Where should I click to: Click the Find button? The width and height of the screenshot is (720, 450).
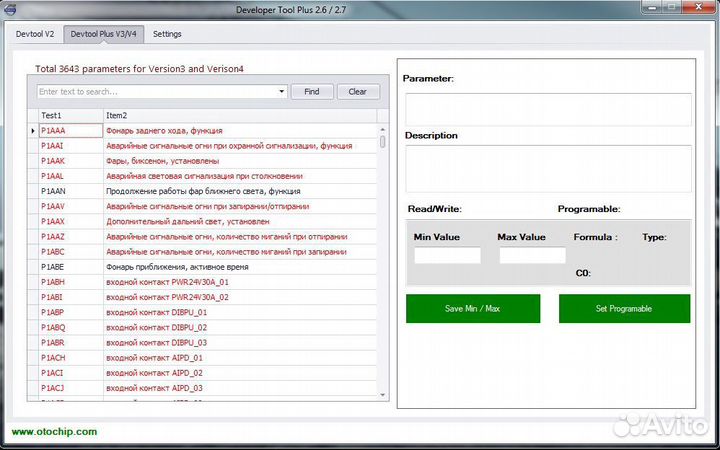pos(312,92)
